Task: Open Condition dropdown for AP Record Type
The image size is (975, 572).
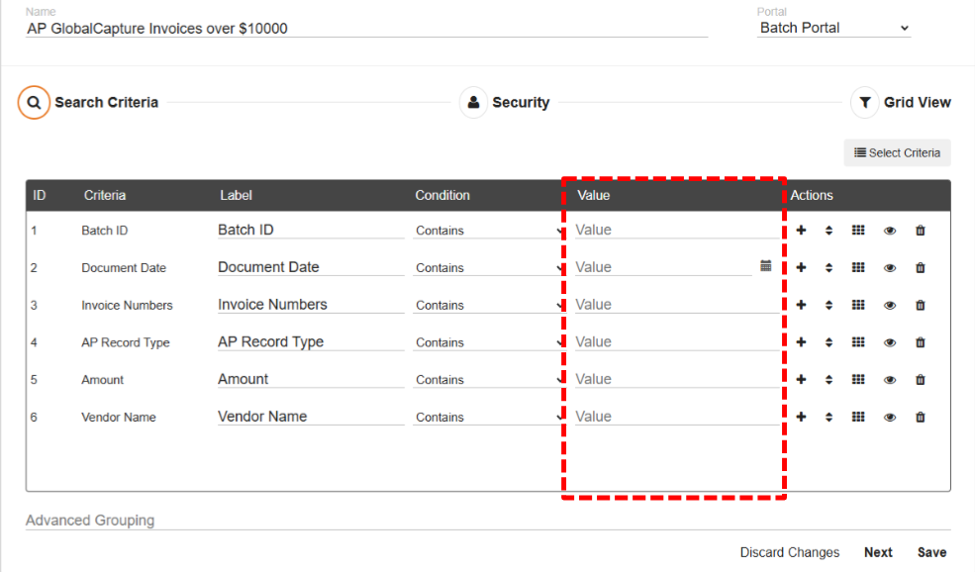Action: pyautogui.click(x=488, y=343)
